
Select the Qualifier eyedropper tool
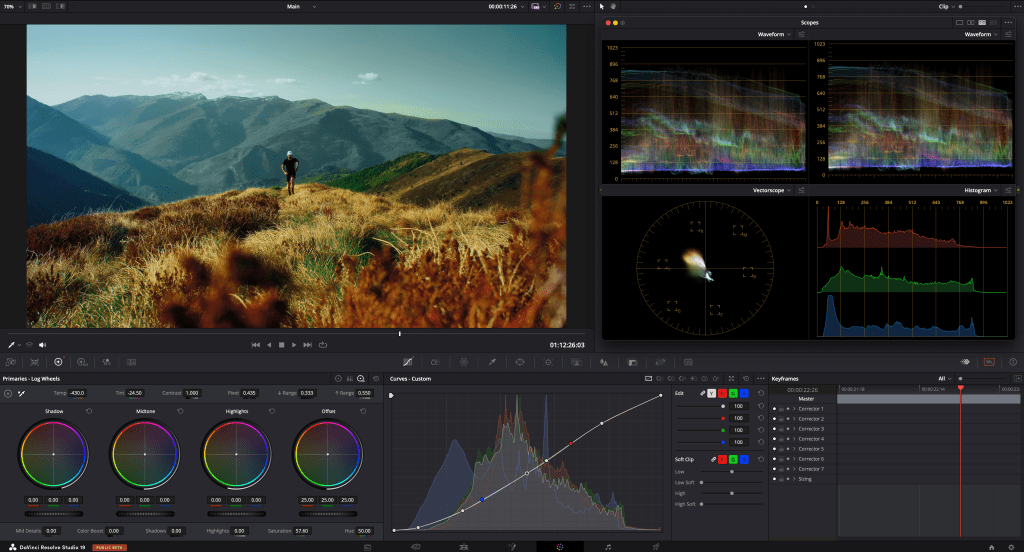point(491,361)
